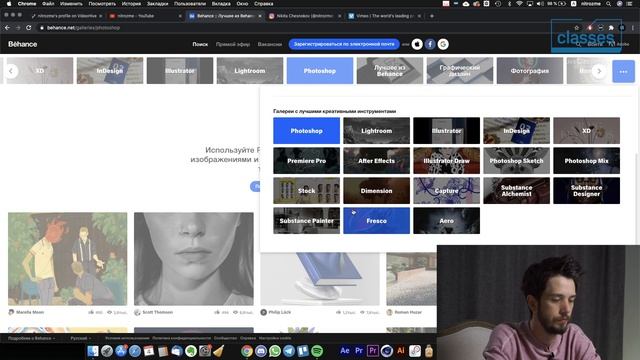Click the Behance logo
Viewport: 640px width, 360px height.
tap(22, 44)
